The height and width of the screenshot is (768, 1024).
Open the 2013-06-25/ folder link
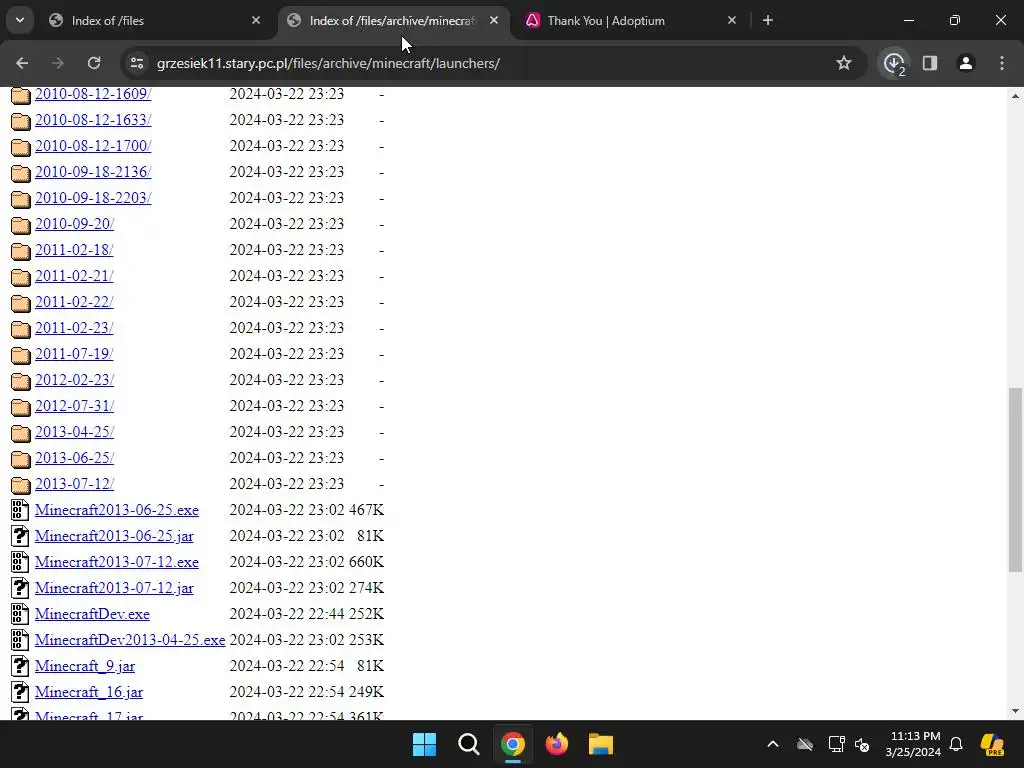click(x=74, y=458)
